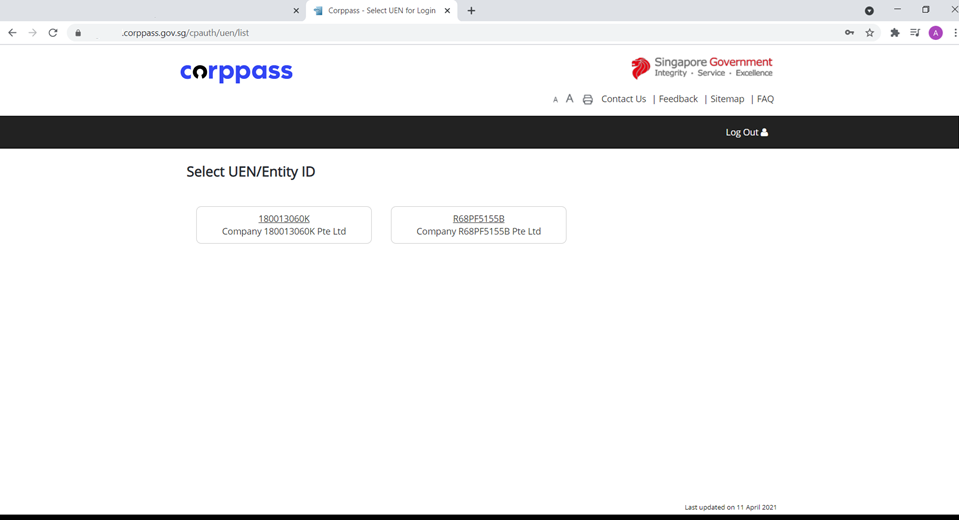Select UEN 180013060K

(284, 218)
